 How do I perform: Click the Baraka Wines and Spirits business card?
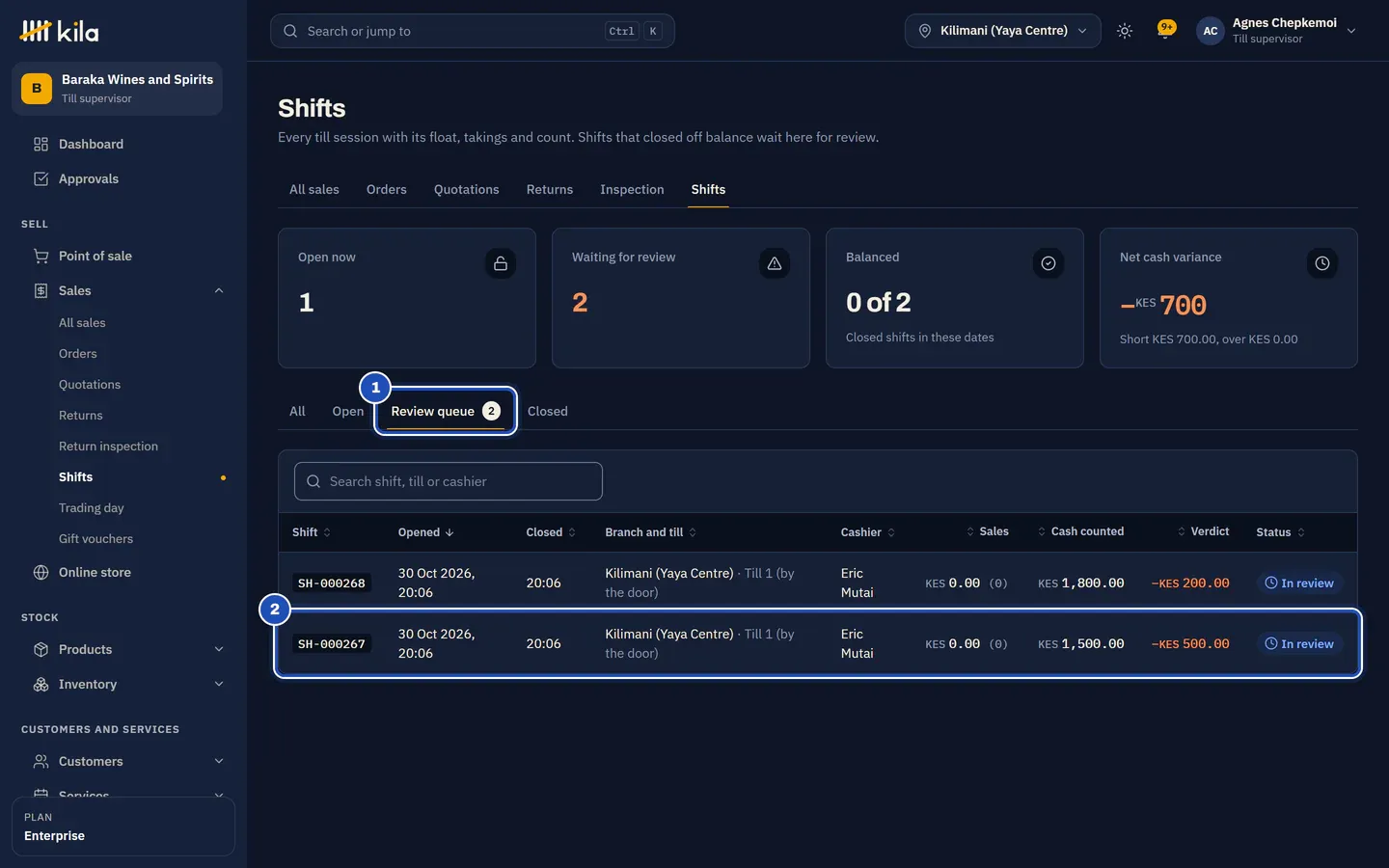(117, 89)
